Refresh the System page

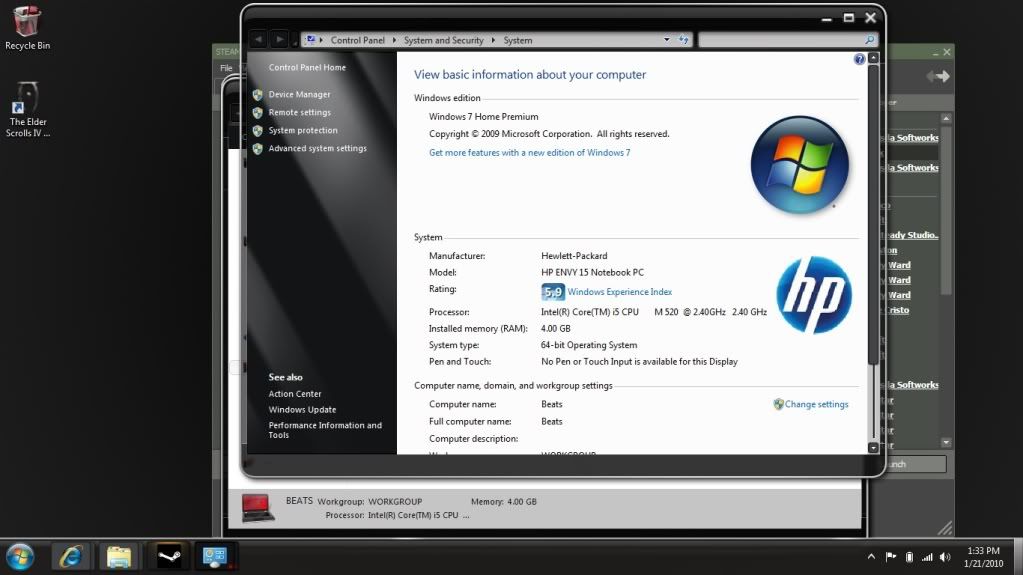point(683,40)
